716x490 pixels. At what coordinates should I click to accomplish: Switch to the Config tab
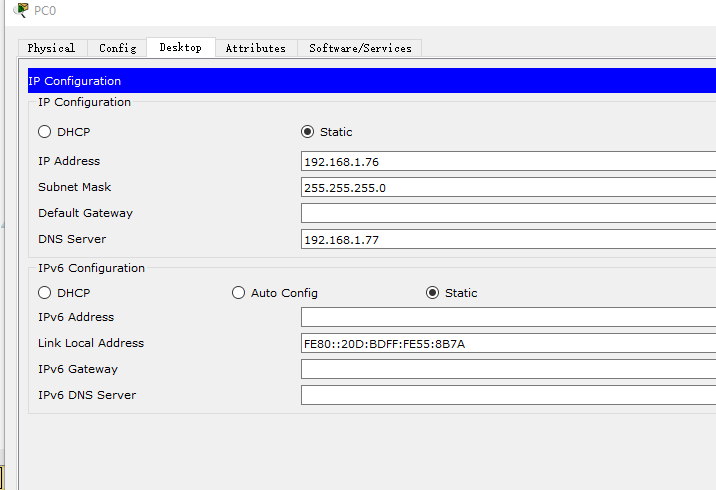click(x=118, y=48)
